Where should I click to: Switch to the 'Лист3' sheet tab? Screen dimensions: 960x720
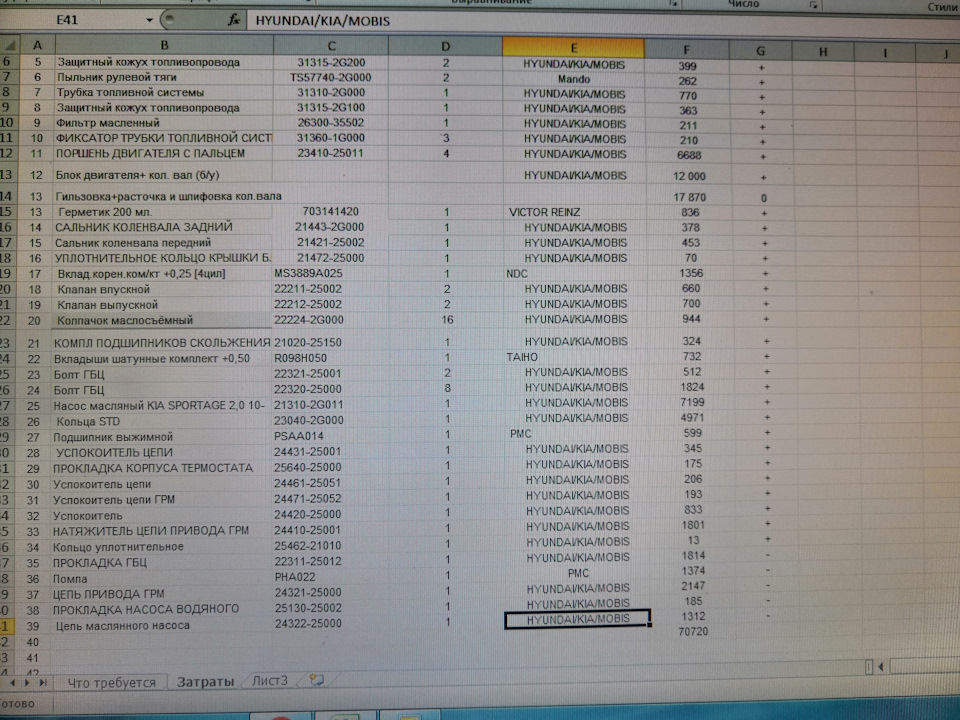click(269, 680)
